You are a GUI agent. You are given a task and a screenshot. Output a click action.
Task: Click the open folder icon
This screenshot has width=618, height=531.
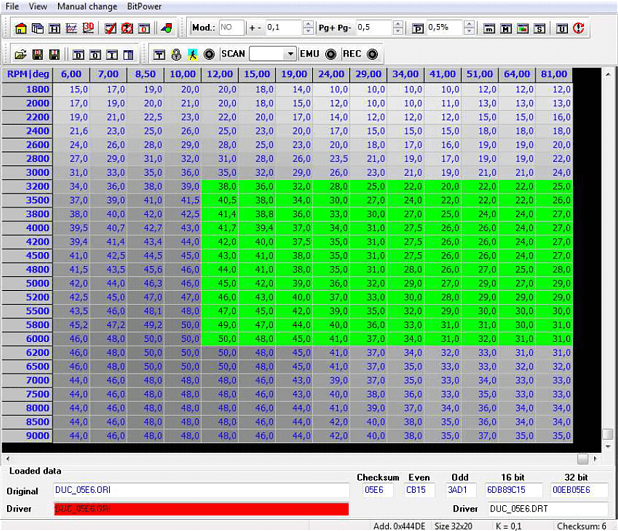[20, 53]
